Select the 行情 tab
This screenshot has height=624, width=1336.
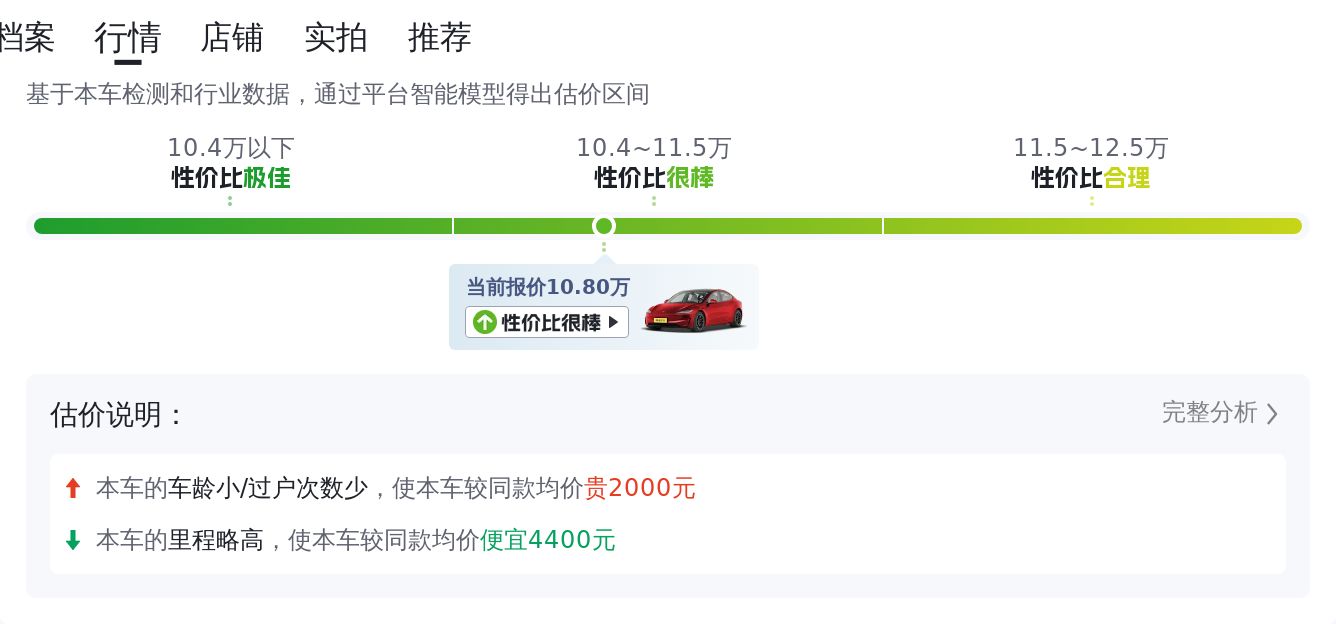[x=128, y=38]
